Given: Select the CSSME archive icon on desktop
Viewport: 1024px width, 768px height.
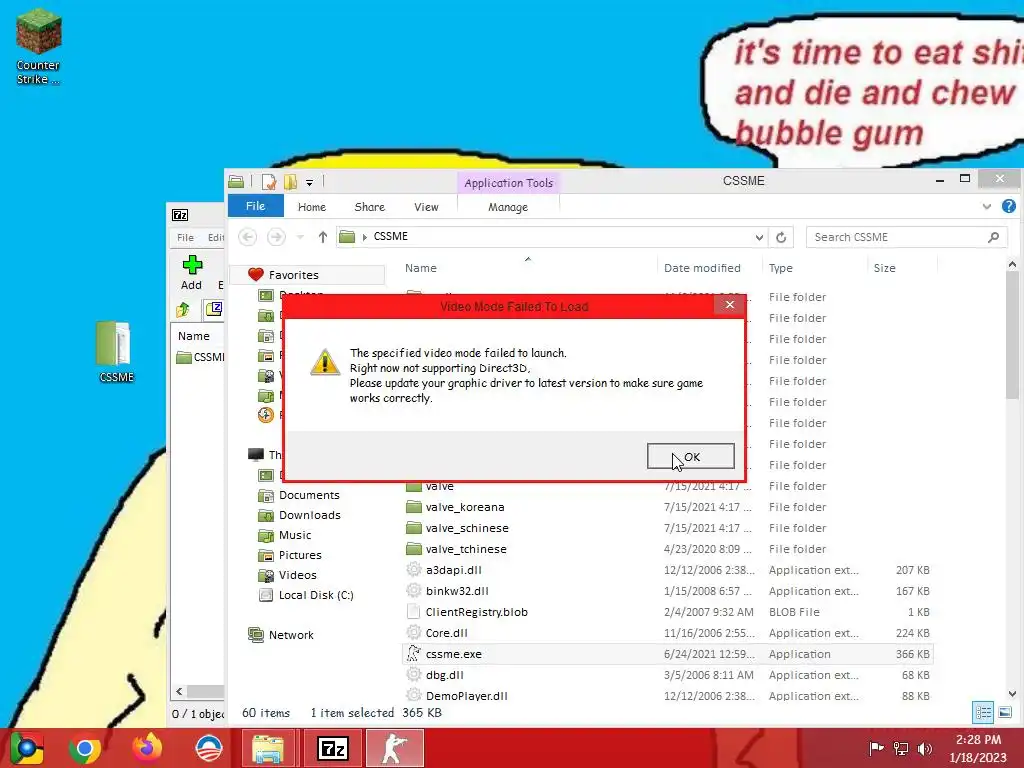Looking at the screenshot, I should coord(116,351).
